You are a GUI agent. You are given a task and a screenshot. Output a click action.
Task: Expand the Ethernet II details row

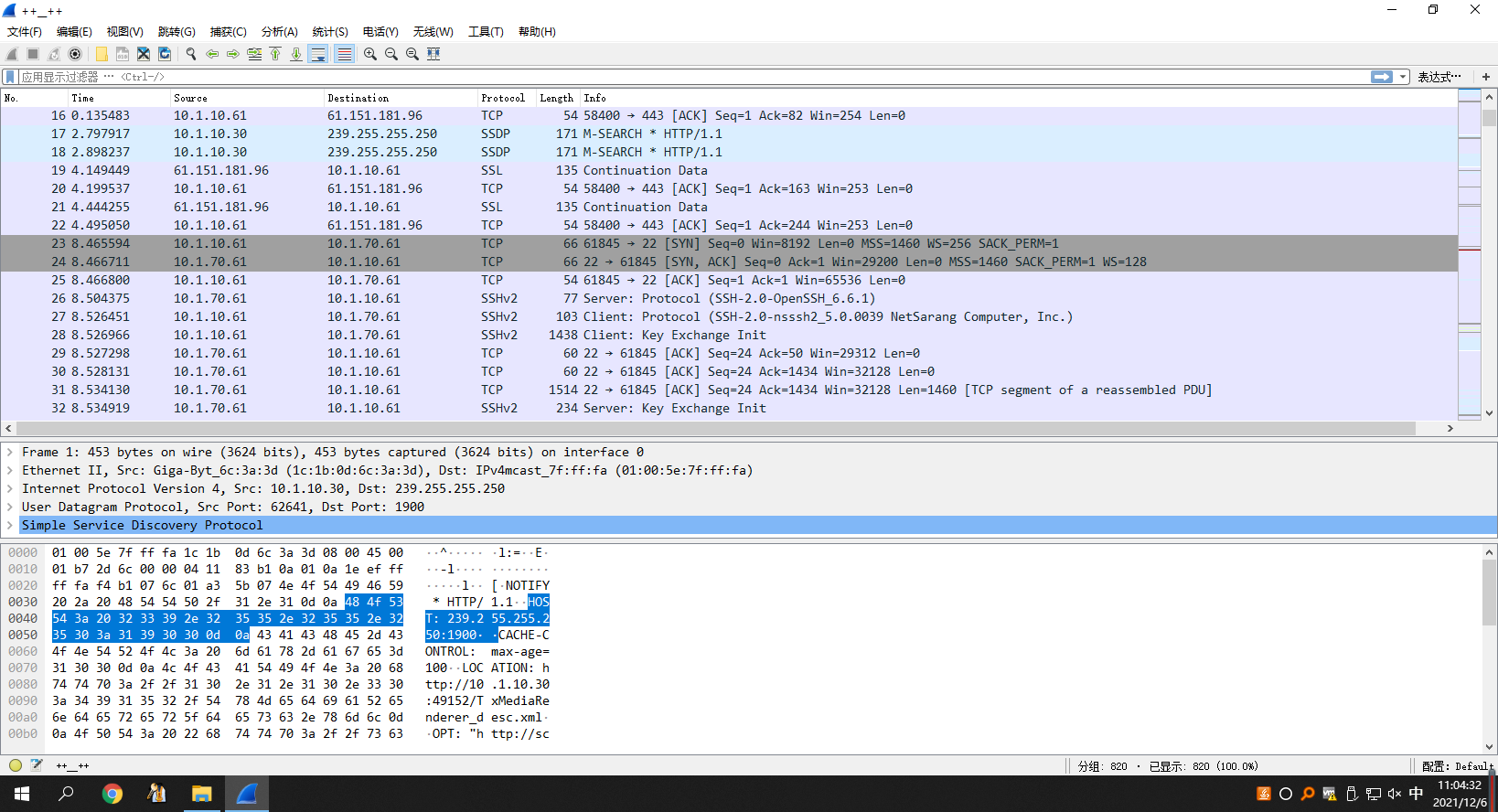(x=10, y=470)
